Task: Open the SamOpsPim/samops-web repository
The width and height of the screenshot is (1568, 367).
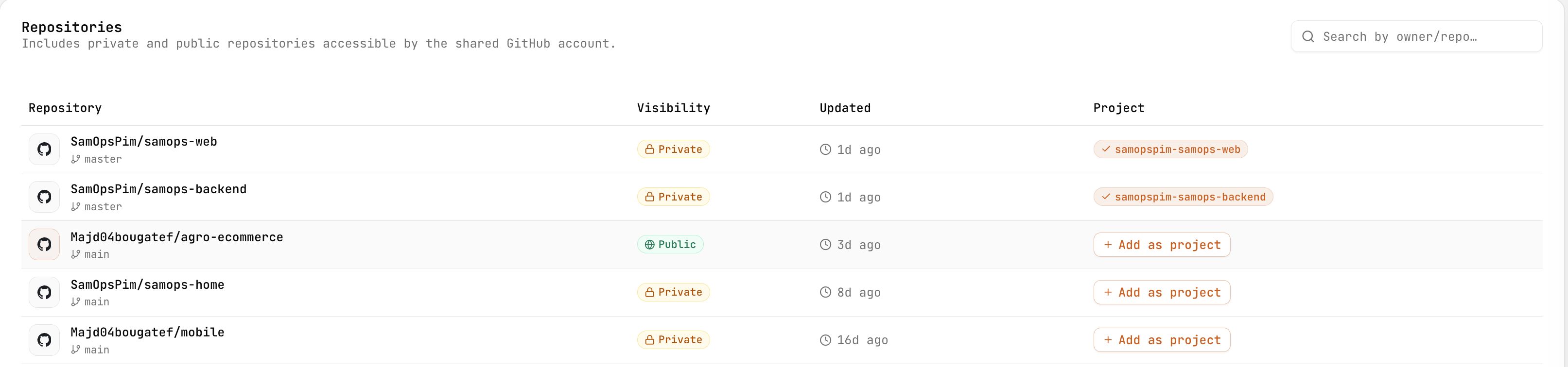Action: 144,141
